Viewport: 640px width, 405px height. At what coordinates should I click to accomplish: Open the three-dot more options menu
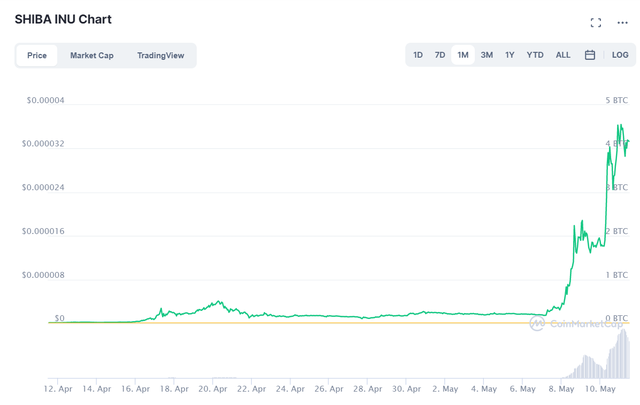(x=622, y=23)
